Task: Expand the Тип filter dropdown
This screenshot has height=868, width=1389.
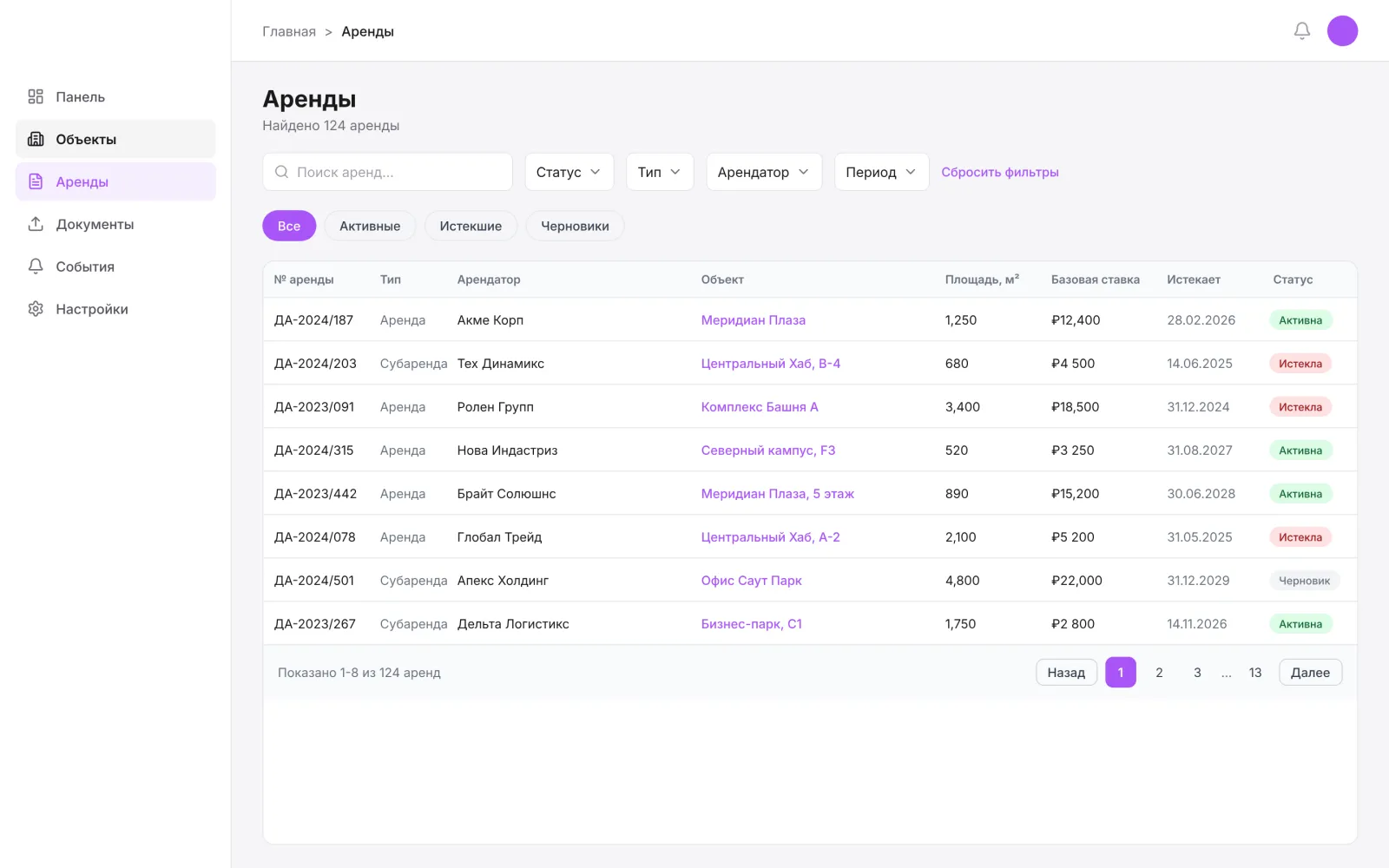Action: click(660, 172)
